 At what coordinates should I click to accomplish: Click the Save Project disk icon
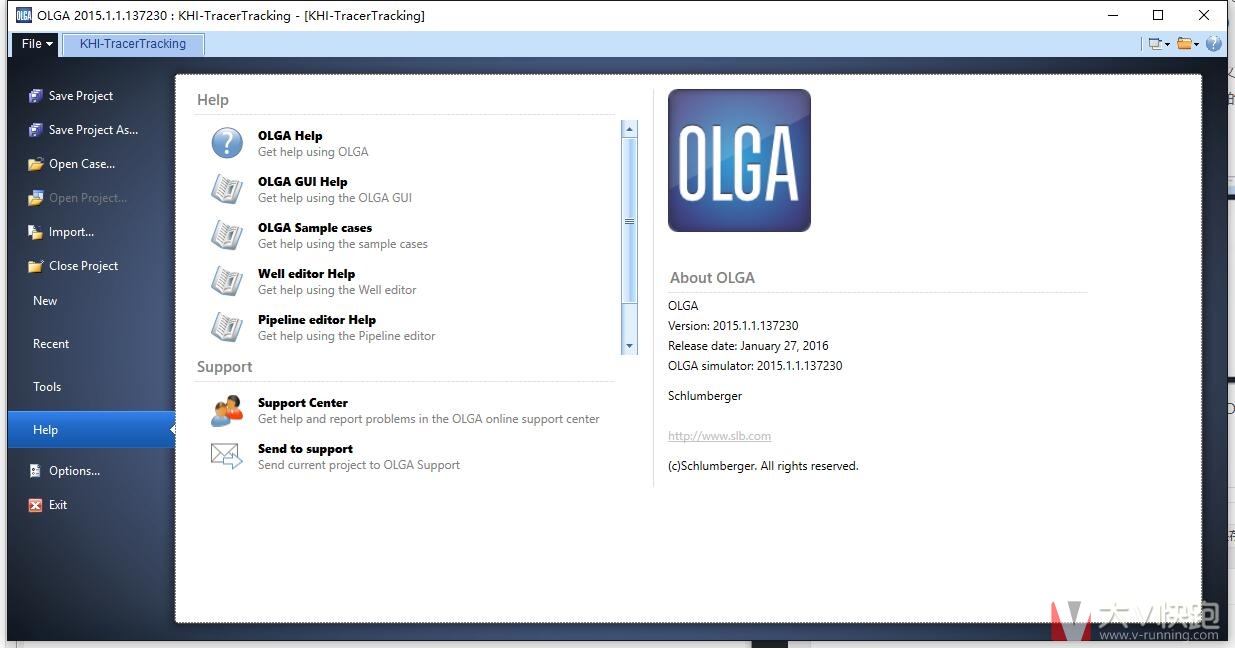coord(36,96)
